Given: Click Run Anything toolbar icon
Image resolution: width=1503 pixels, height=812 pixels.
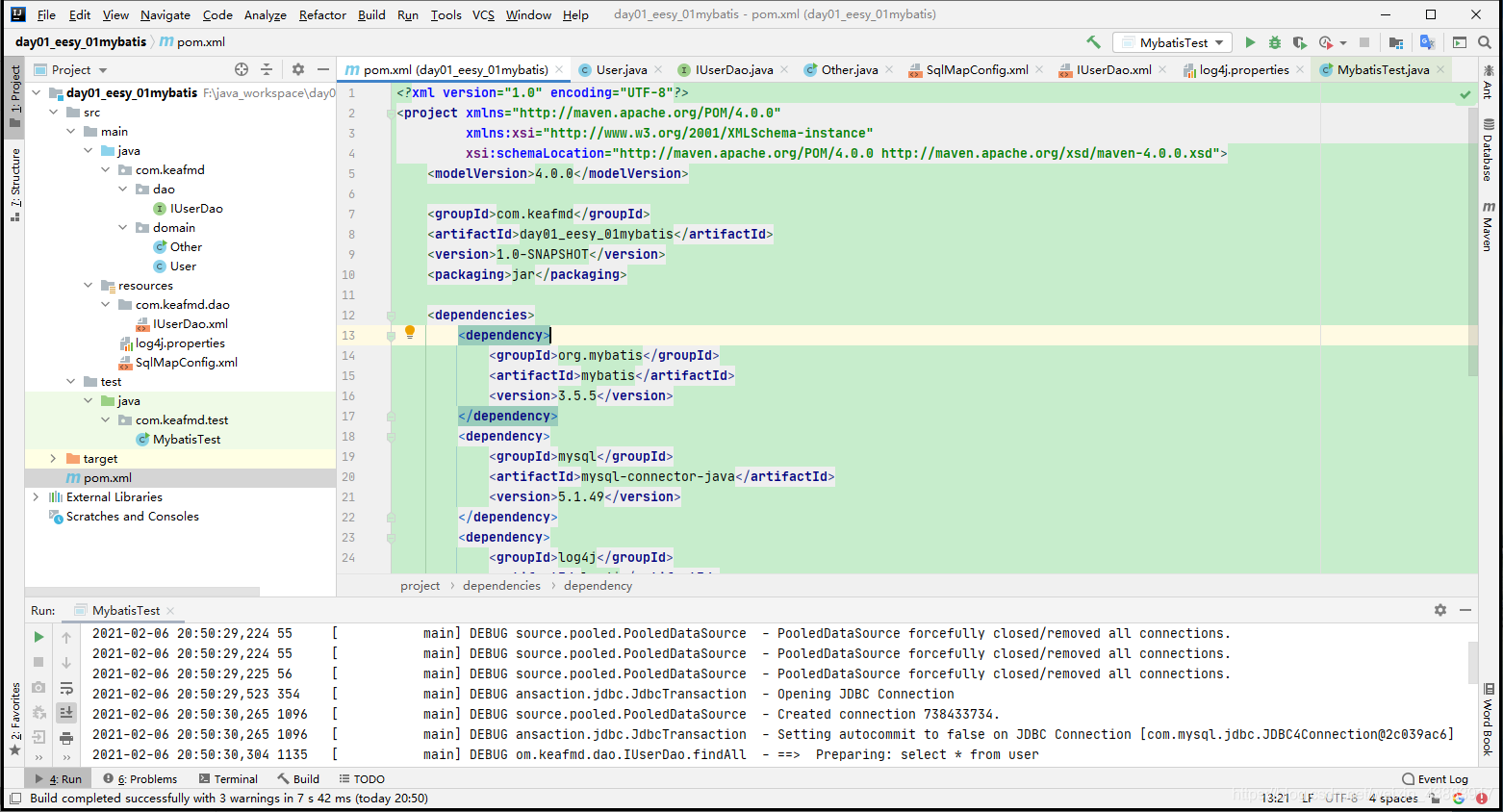Looking at the screenshot, I should 1460,42.
